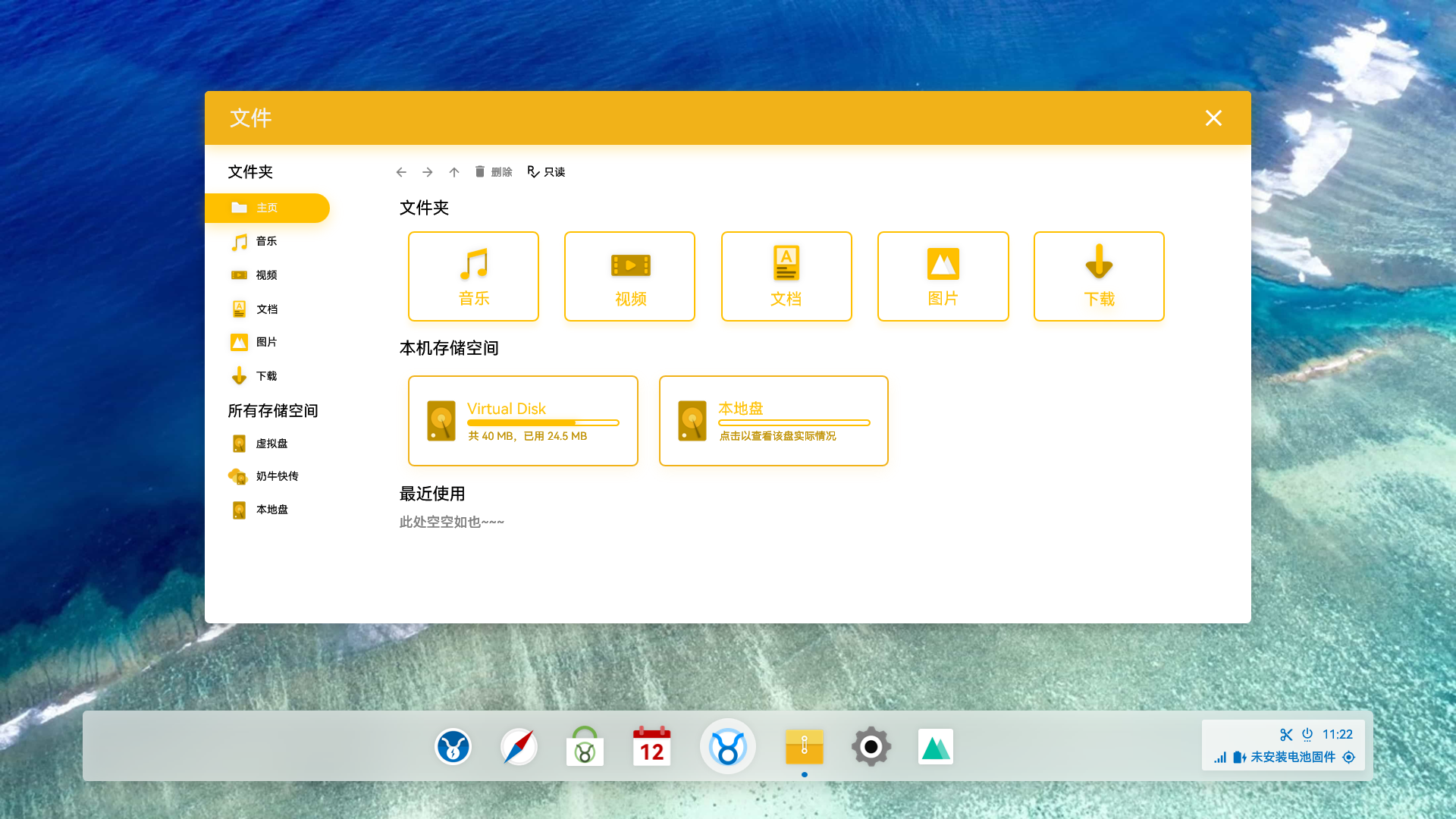Click the screenshot scissors tray icon
The image size is (1456, 819).
pyautogui.click(x=1286, y=734)
